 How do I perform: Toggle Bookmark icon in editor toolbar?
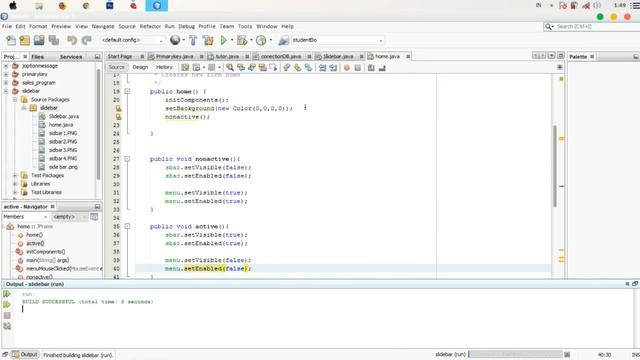(x=309, y=68)
